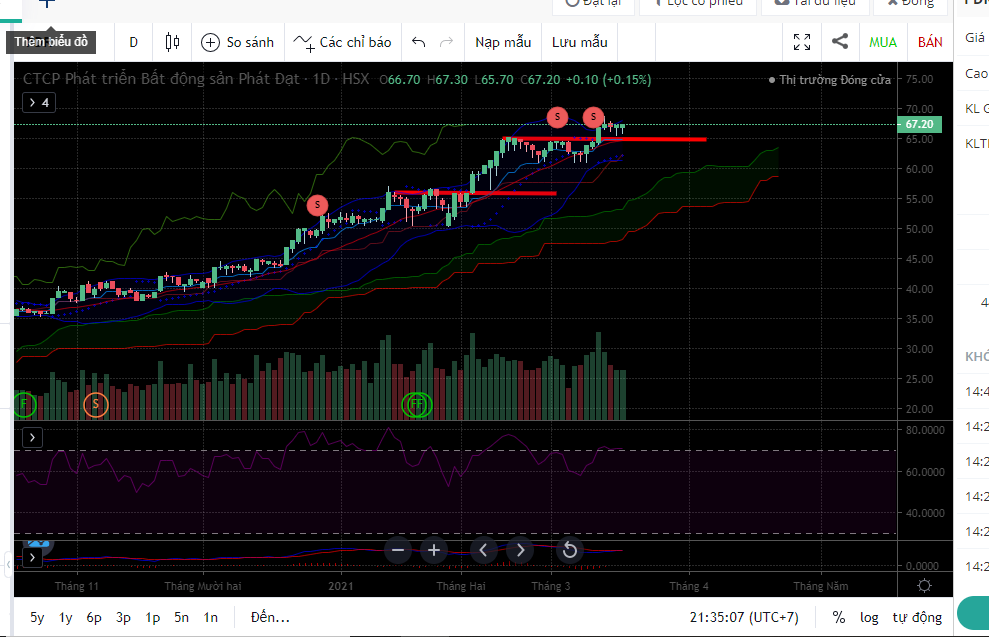Select the 5n date range
Screen dimensions: 989x637
point(182,617)
